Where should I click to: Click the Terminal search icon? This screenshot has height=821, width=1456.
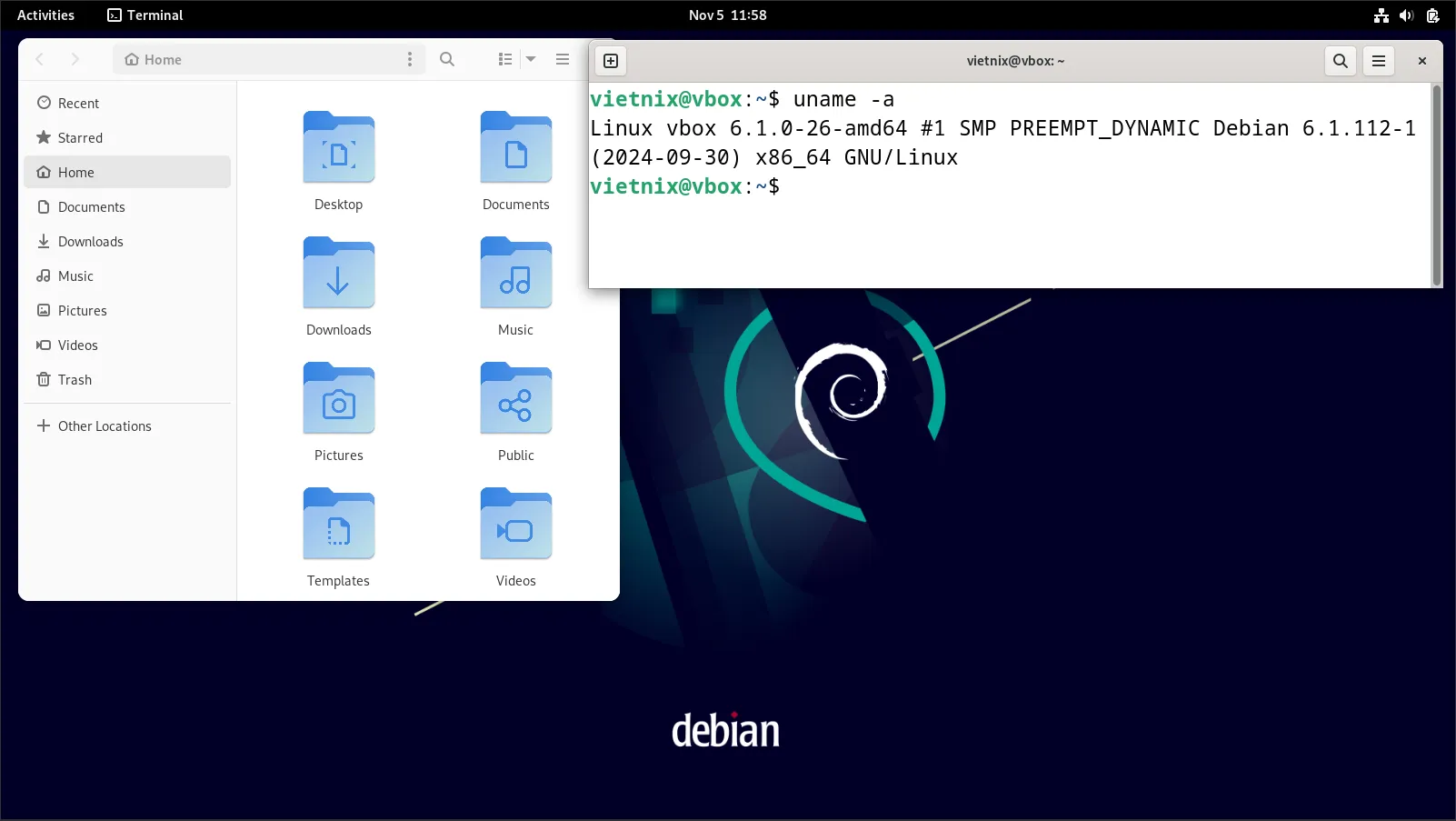tap(1341, 61)
